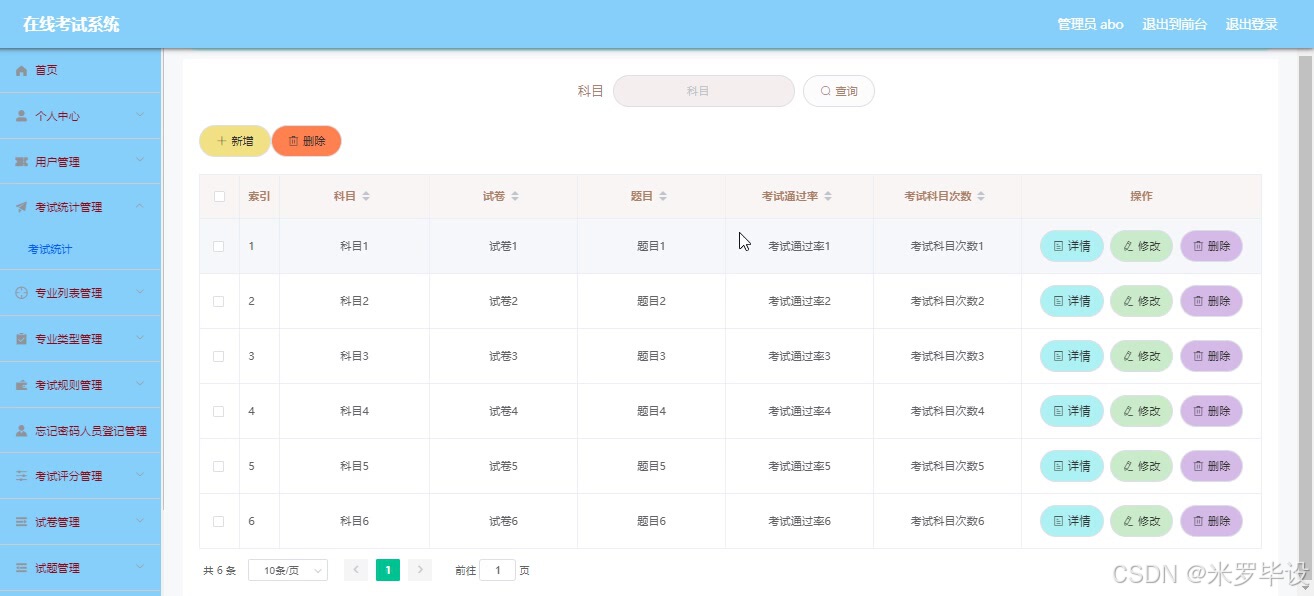Expand 试卷管理 menu chevron
The image size is (1314, 596).
[x=140, y=522]
